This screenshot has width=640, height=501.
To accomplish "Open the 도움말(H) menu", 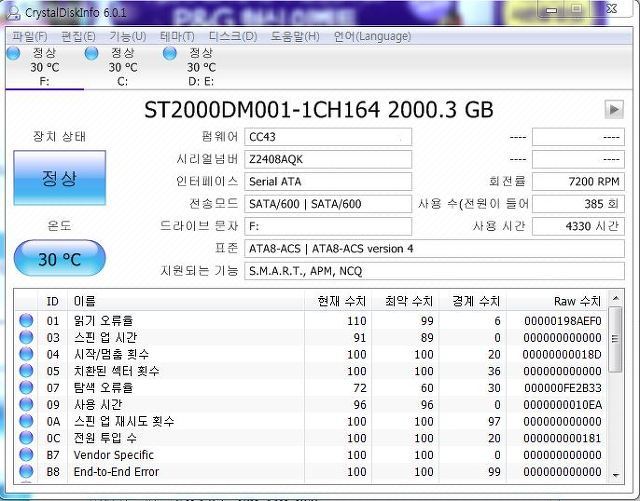I will (295, 37).
